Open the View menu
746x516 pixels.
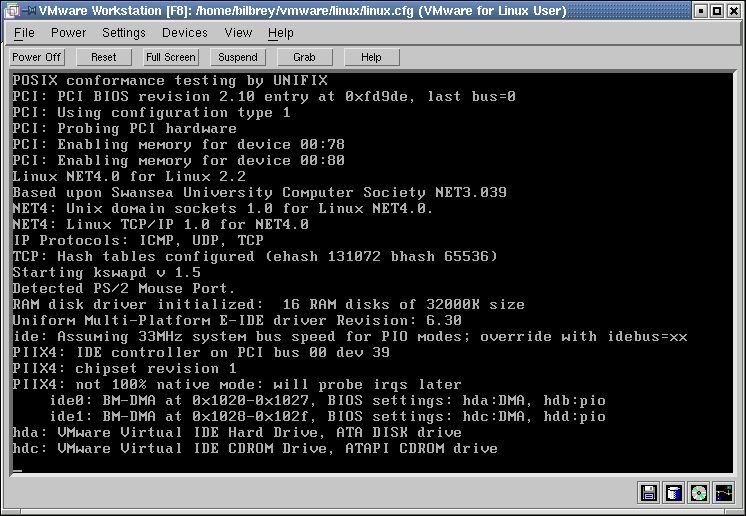(238, 33)
